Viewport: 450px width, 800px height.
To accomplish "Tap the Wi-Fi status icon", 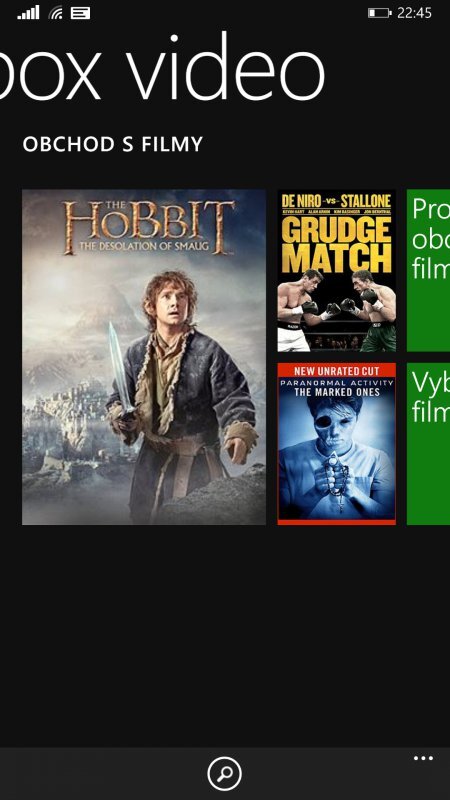I will click(56, 13).
